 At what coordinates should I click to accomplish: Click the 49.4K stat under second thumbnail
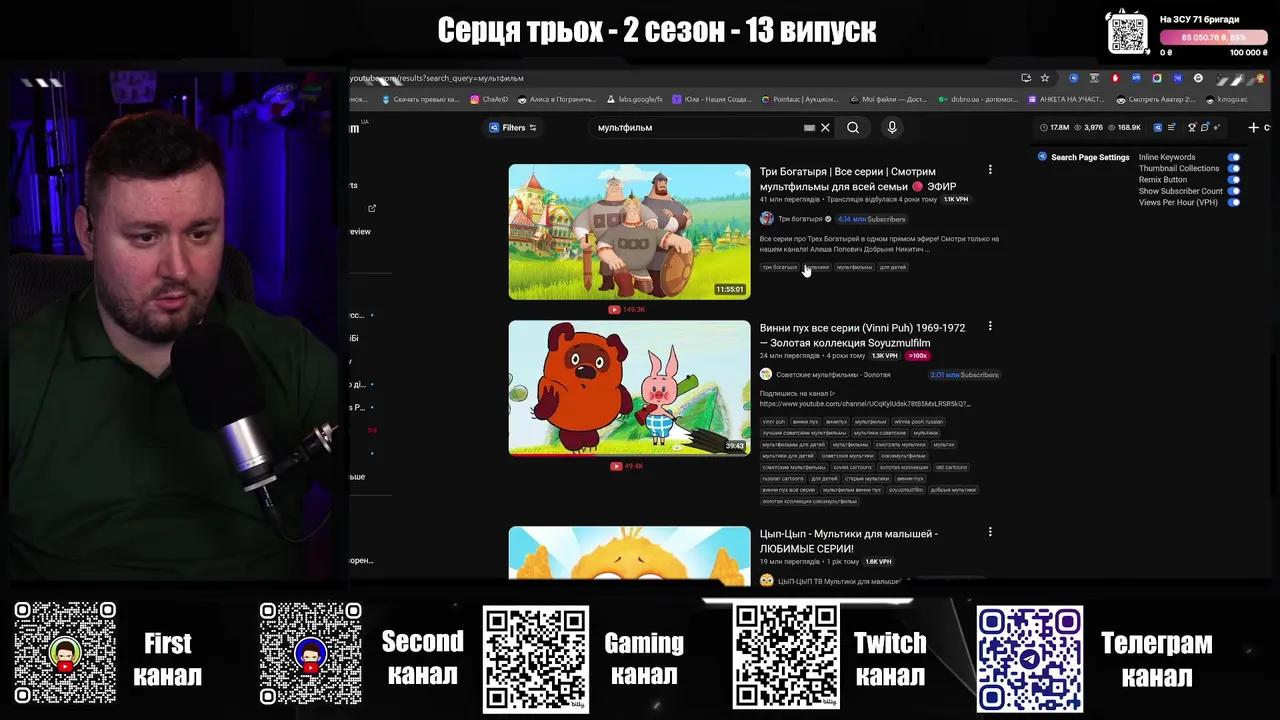tap(627, 466)
